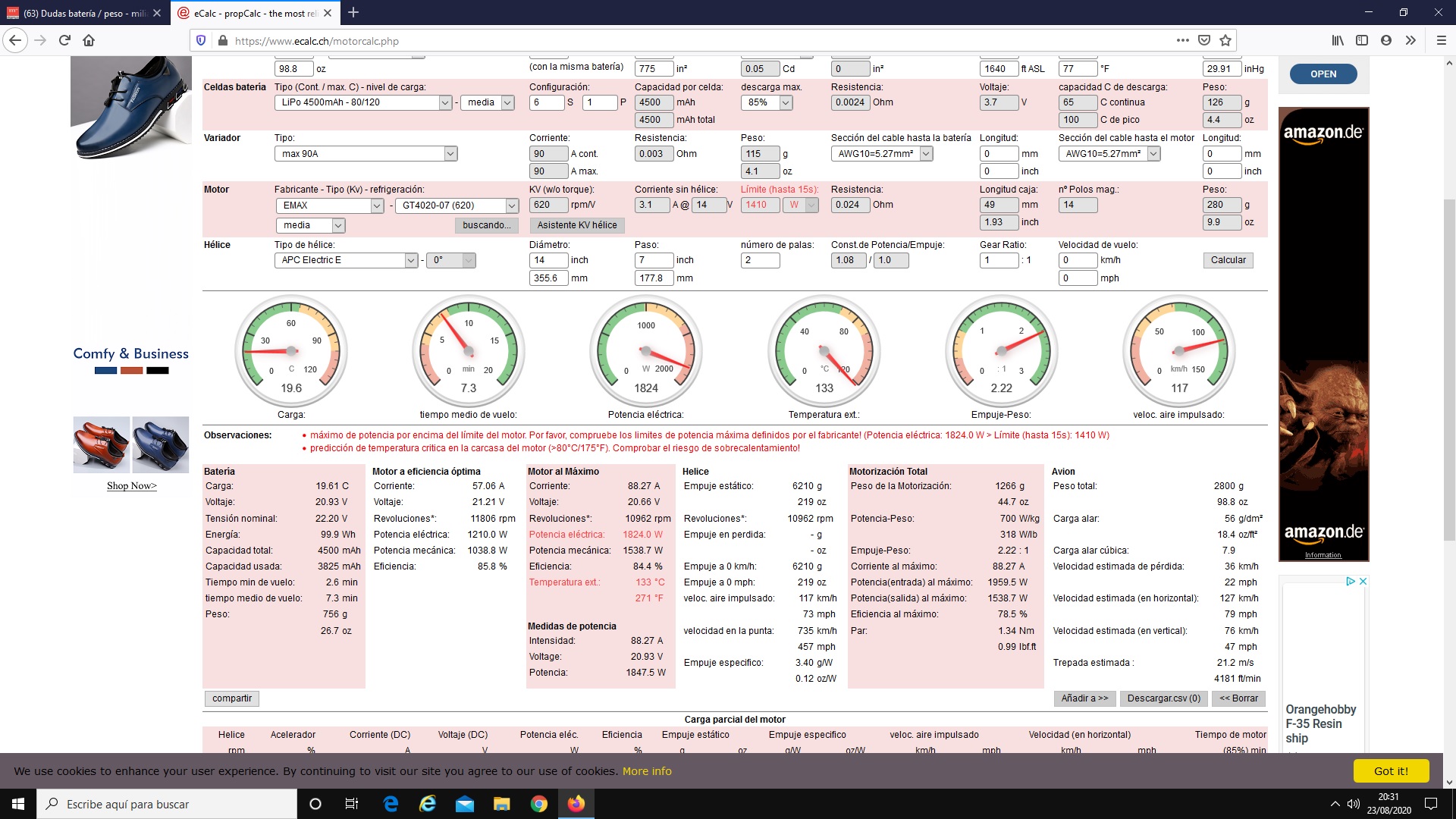Open a new browser tab
This screenshot has width=1456, height=819.
[353, 13]
